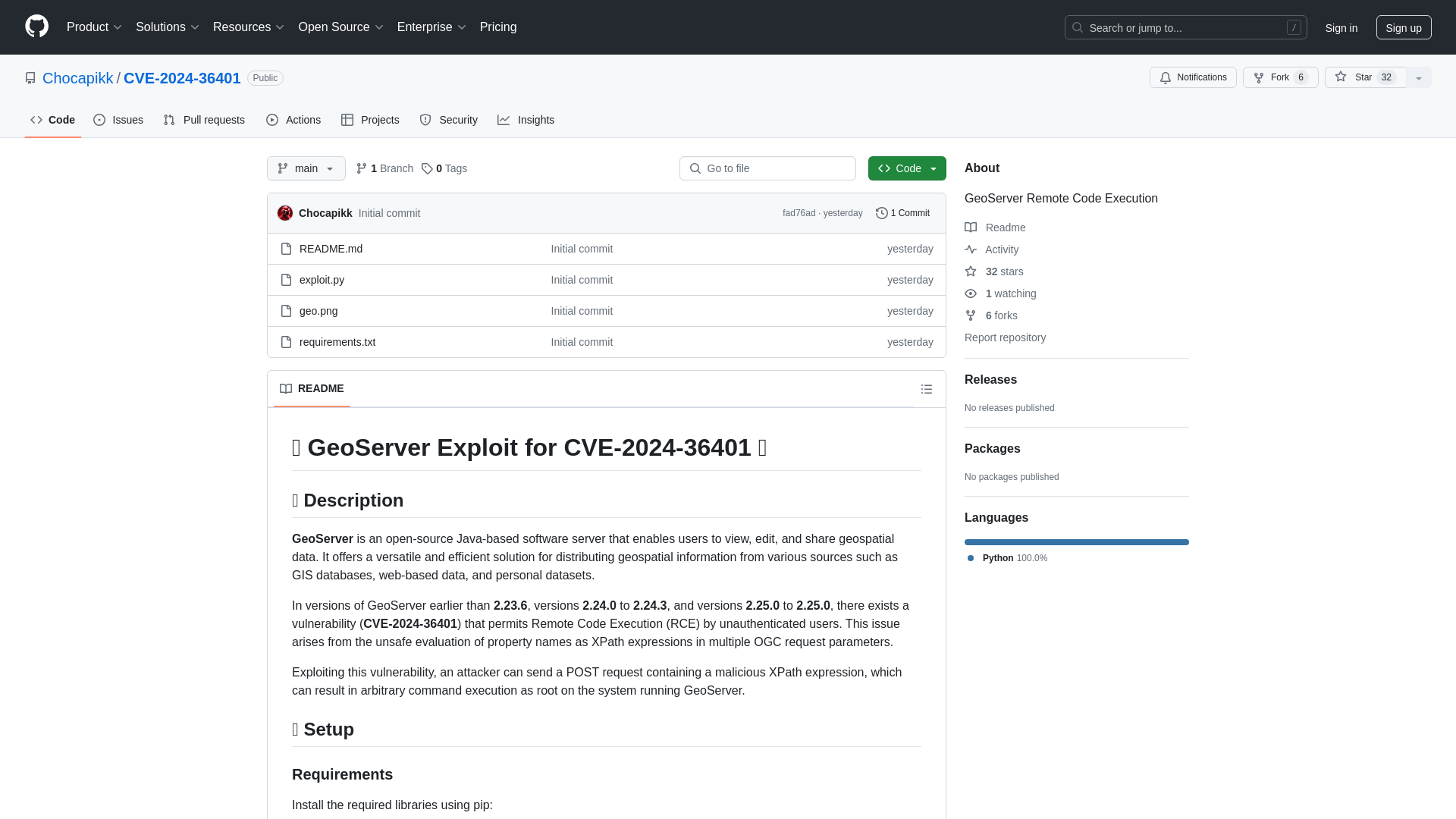Open the main branch selector dropdown
1456x819 pixels.
[x=306, y=168]
